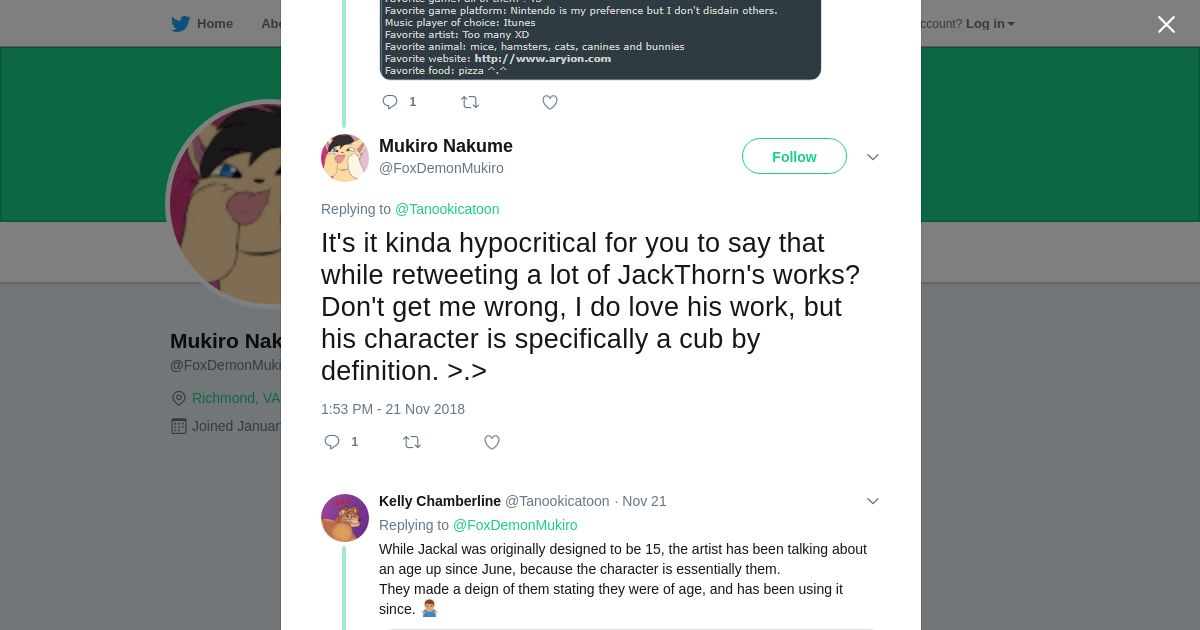Retweet Mukiro Nakume's main tweet

(x=411, y=442)
